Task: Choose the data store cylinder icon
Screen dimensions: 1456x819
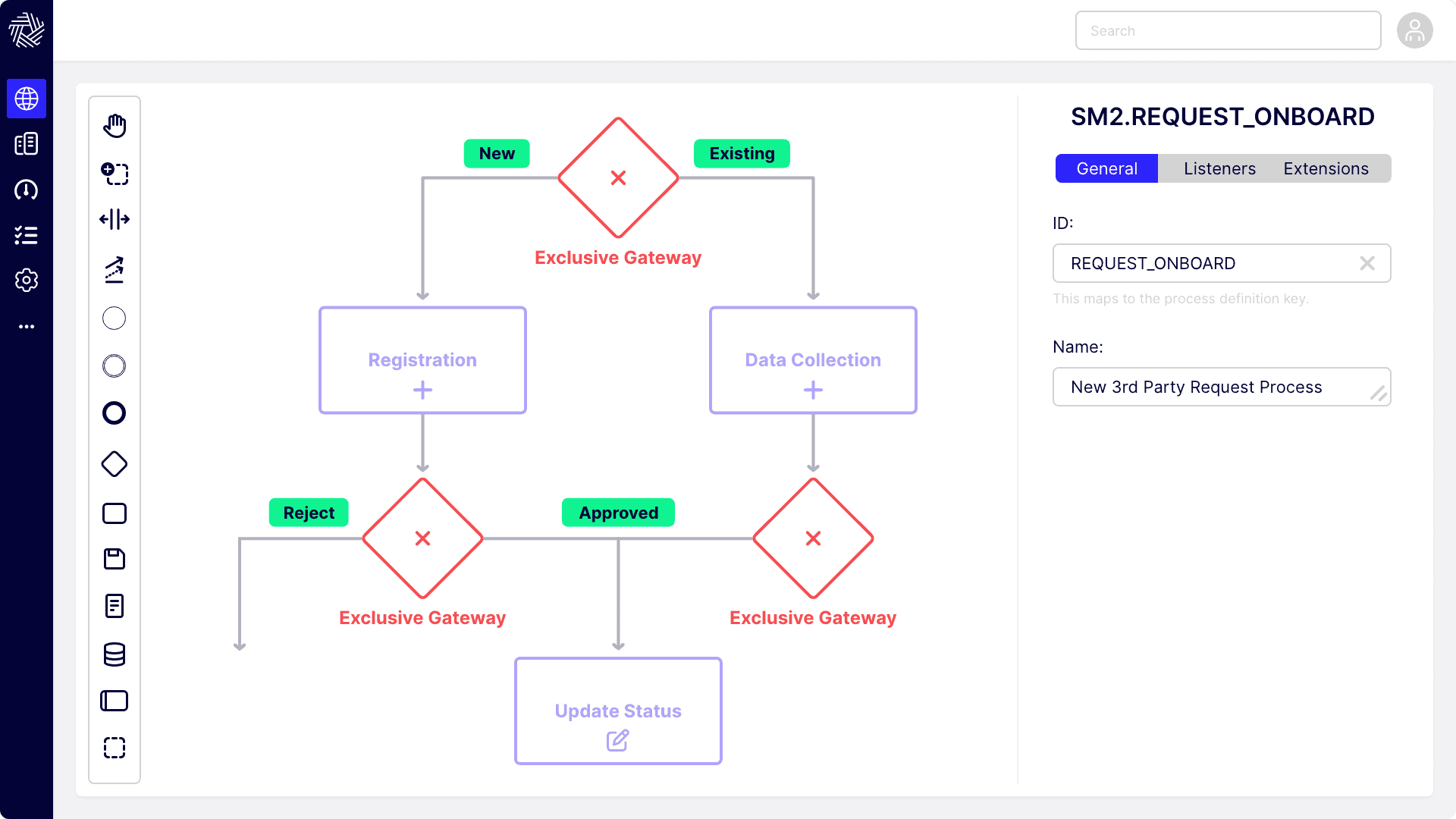Action: pos(115,654)
